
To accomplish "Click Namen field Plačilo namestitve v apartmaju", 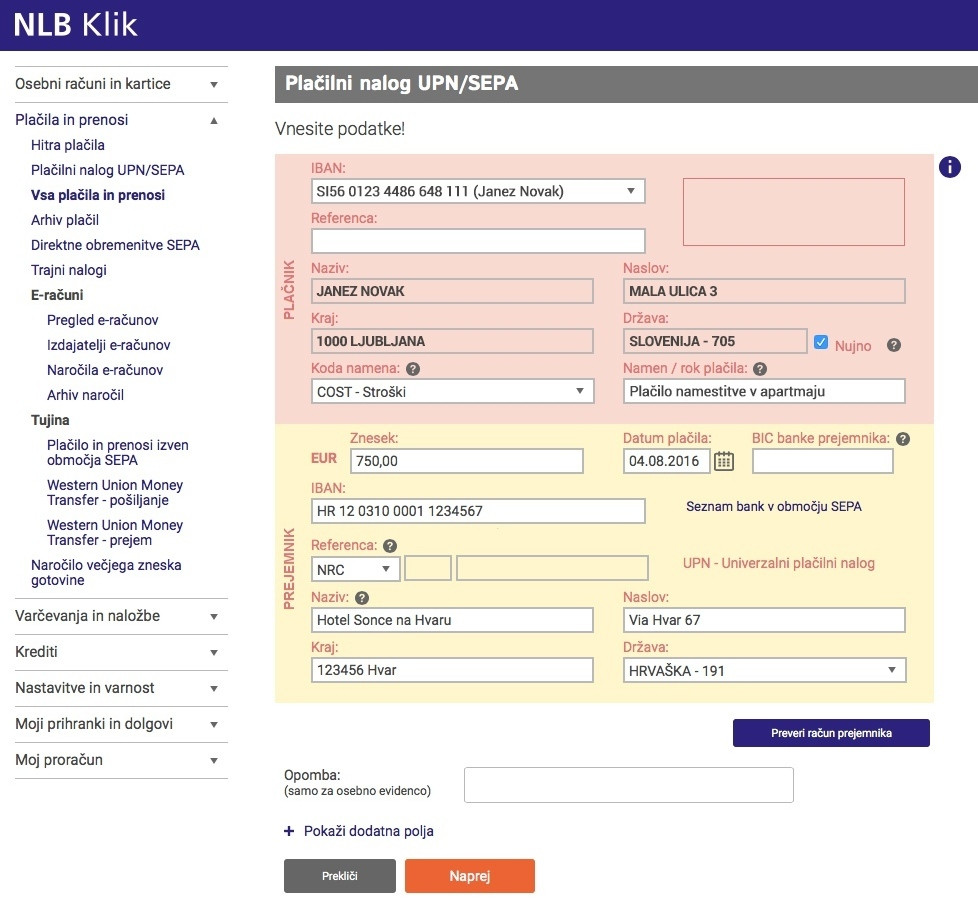I will click(x=764, y=391).
